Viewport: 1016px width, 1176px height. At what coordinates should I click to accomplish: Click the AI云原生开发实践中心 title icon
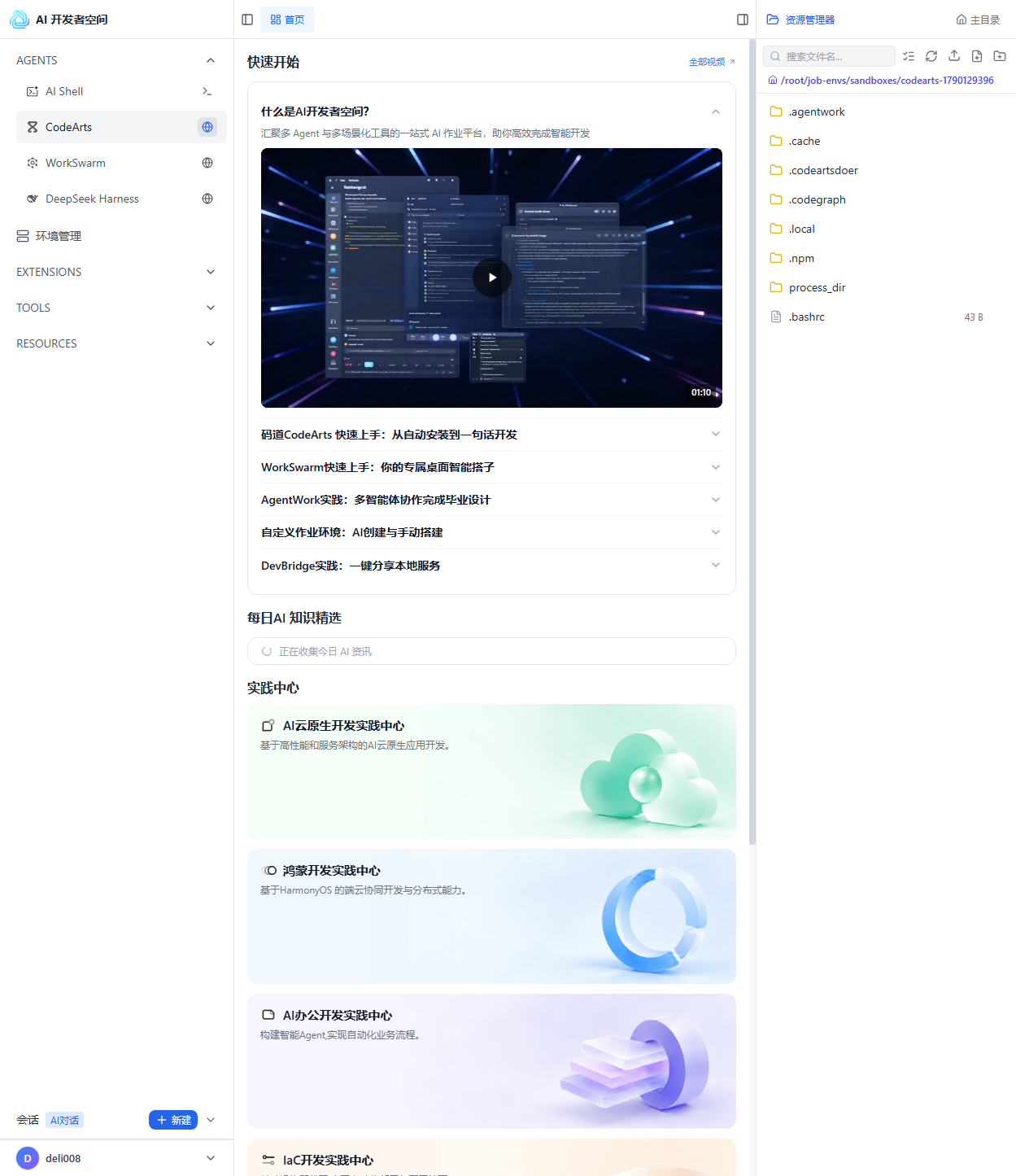tap(268, 725)
